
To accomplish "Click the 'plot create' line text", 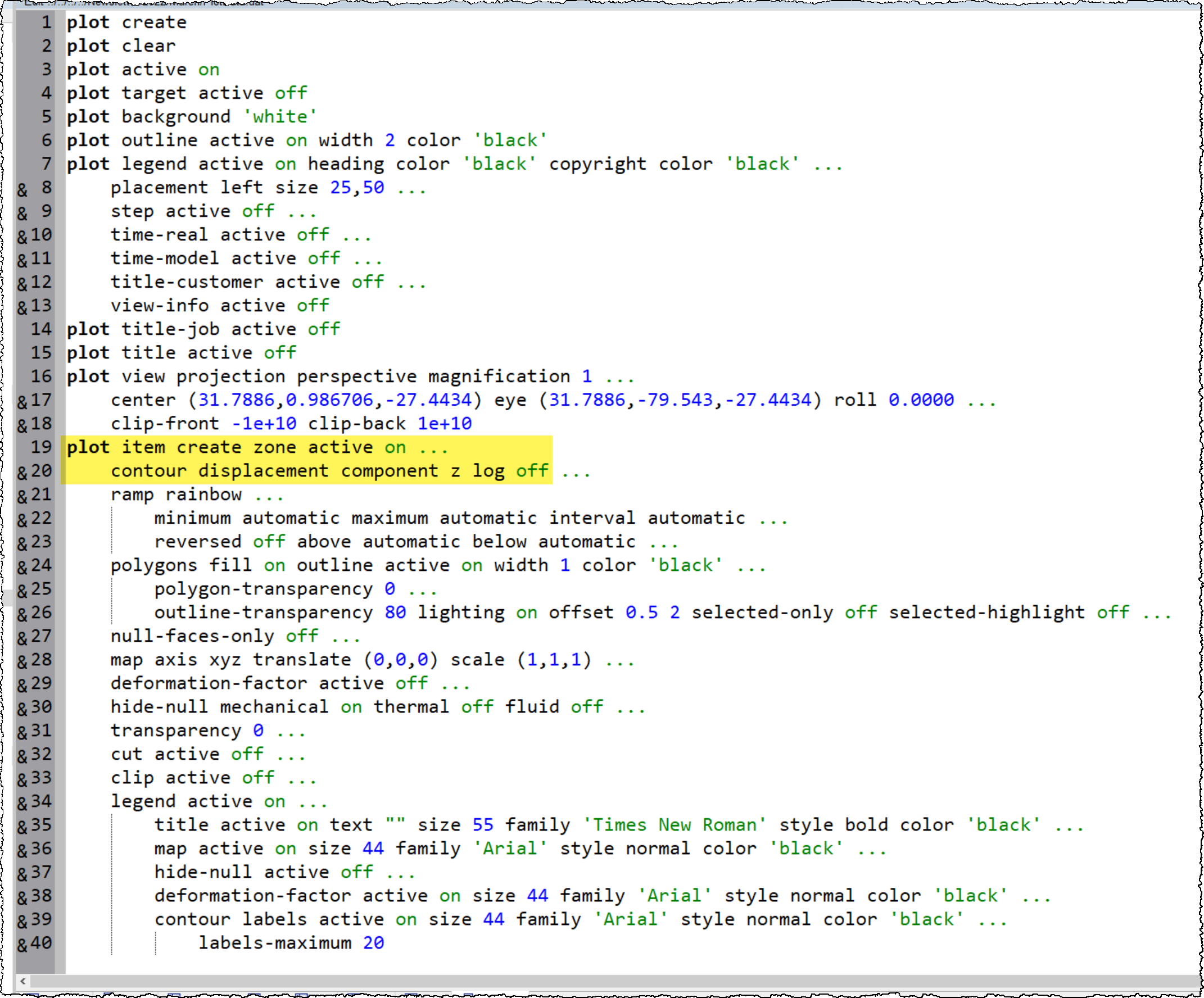I will point(126,22).
